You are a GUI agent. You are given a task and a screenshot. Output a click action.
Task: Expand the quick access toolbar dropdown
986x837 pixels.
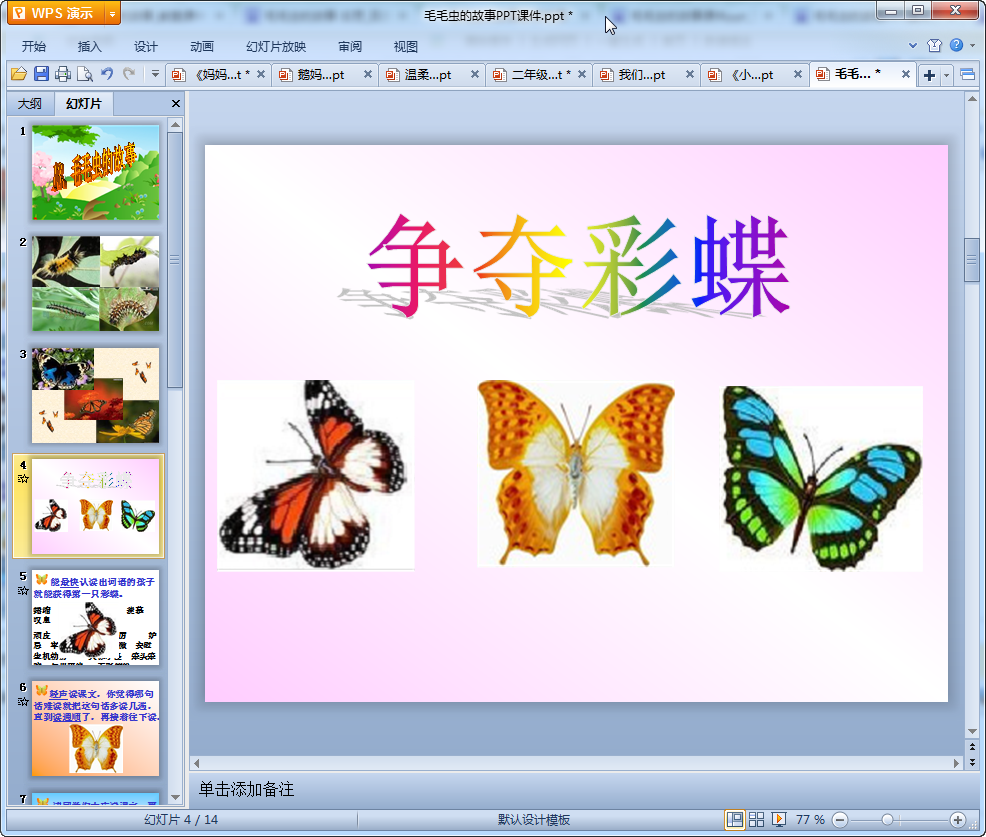155,74
